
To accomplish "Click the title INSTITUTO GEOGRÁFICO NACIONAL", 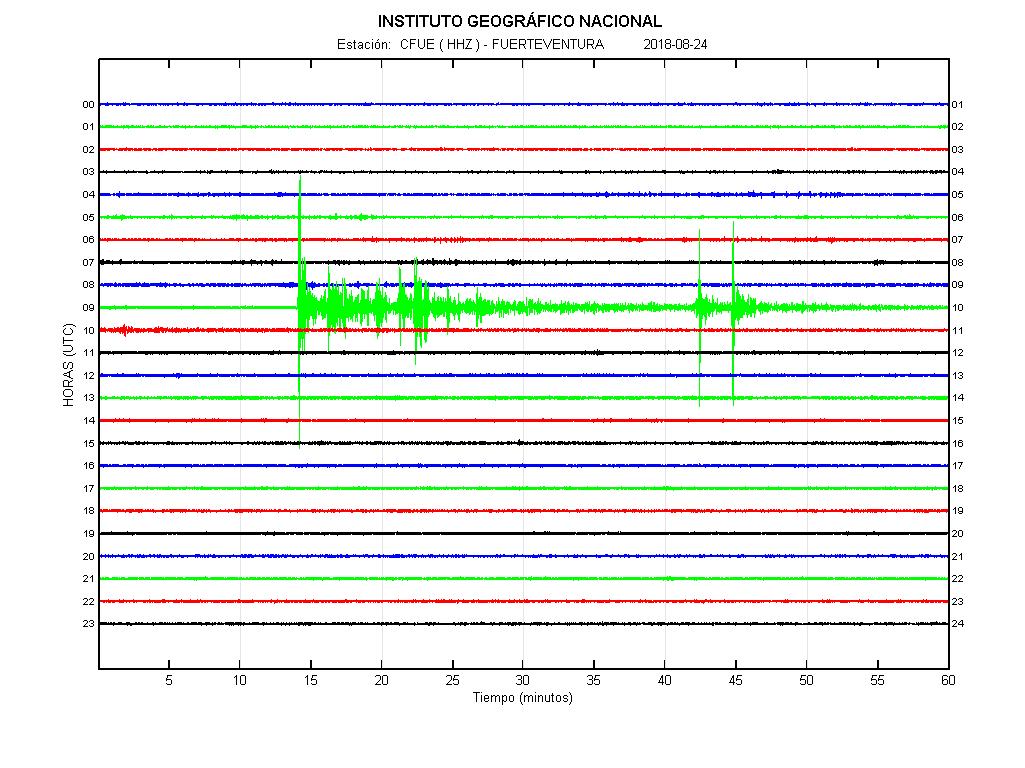I will tap(520, 22).
